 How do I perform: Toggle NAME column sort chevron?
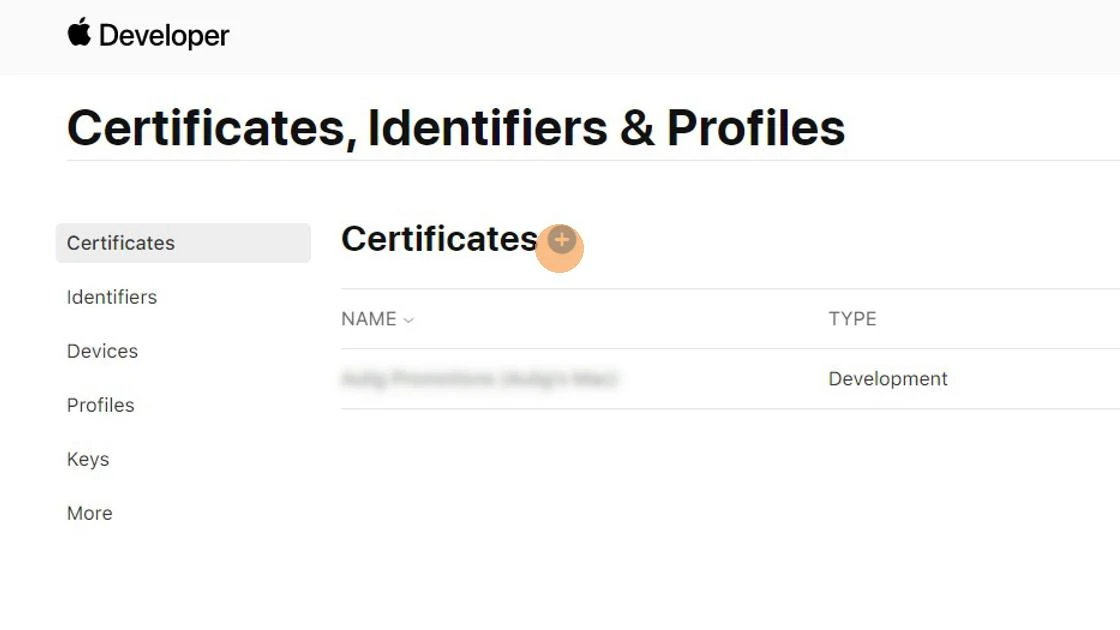(408, 320)
